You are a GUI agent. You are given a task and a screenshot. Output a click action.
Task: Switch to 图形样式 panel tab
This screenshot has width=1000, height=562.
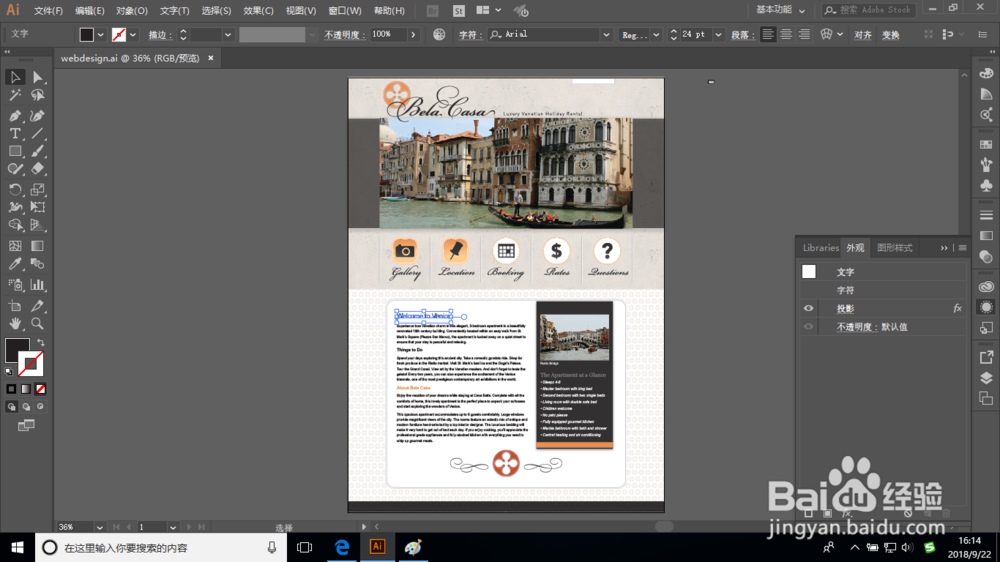894,248
